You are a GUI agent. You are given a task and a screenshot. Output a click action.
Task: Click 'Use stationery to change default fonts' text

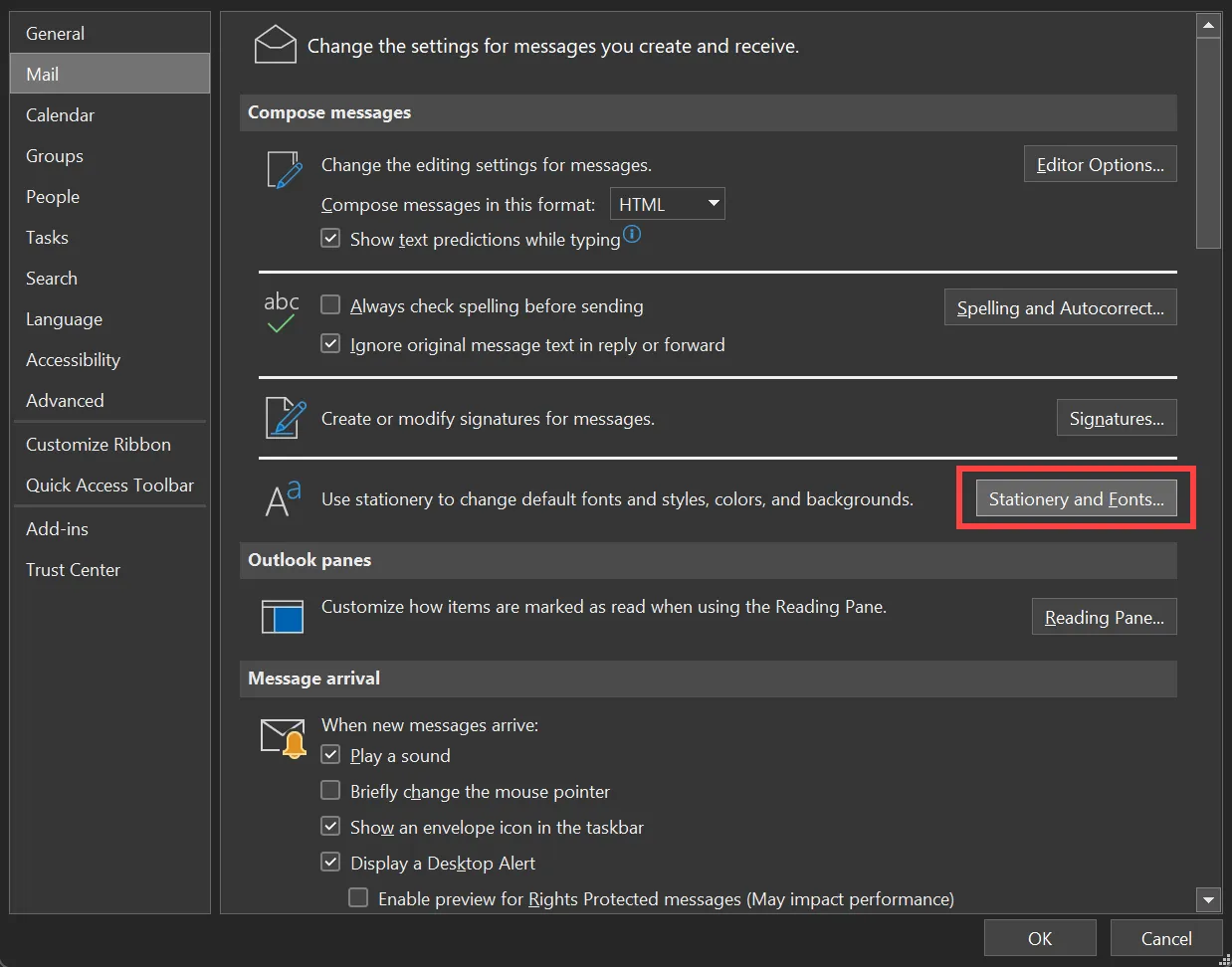[617, 499]
